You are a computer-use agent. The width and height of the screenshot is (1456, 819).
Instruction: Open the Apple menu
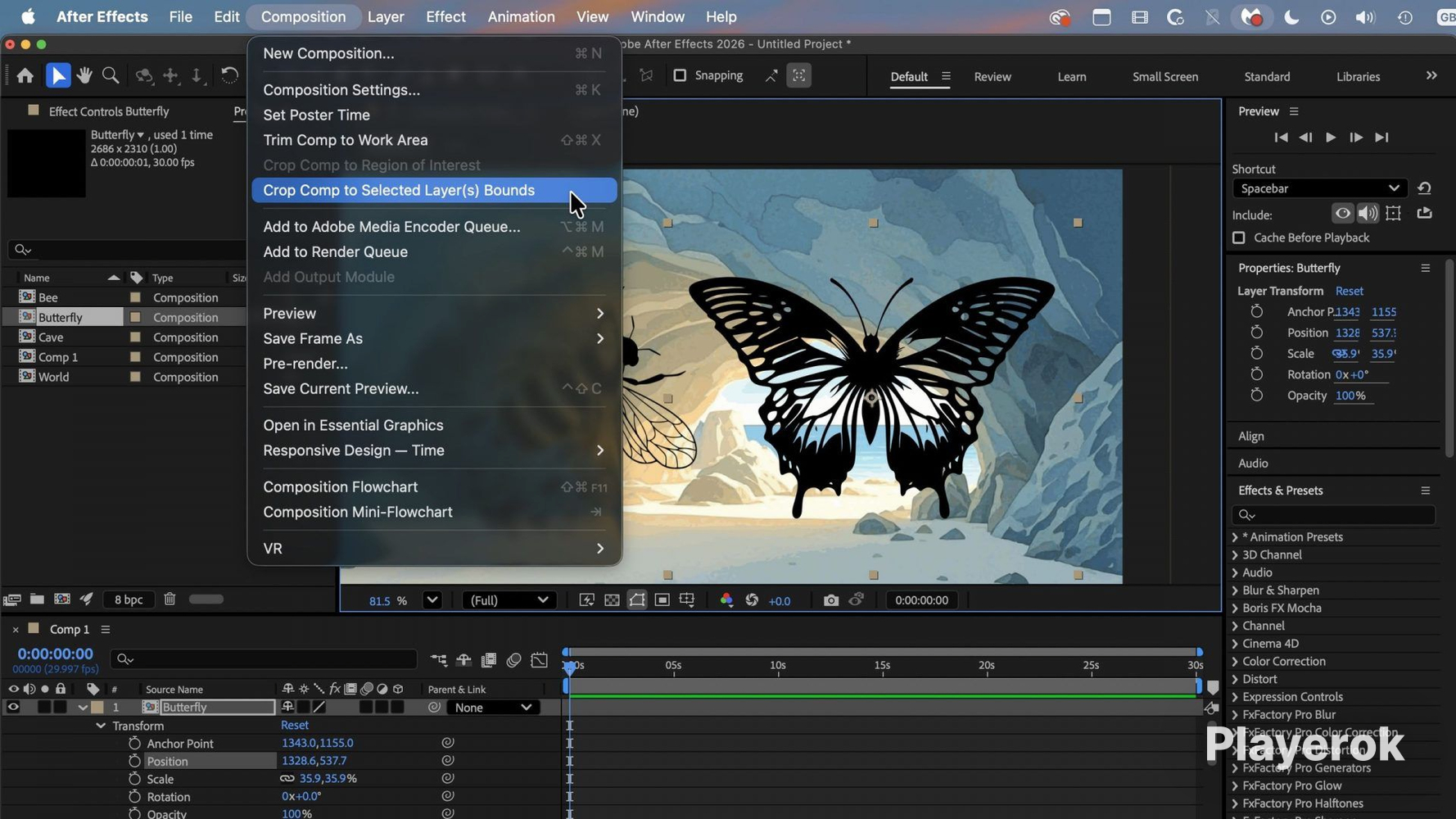28,16
